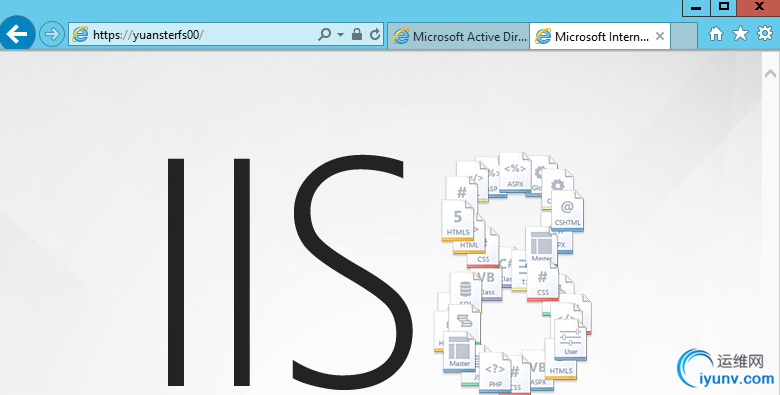Click the scrollbar up arrow
780x395 pixels.
click(770, 74)
